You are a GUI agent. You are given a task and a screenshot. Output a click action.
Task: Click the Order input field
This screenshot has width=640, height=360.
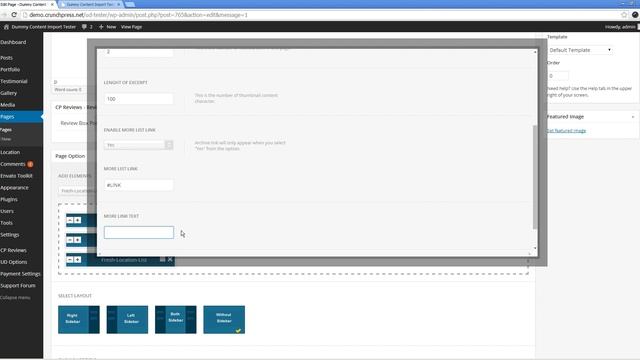(x=558, y=76)
